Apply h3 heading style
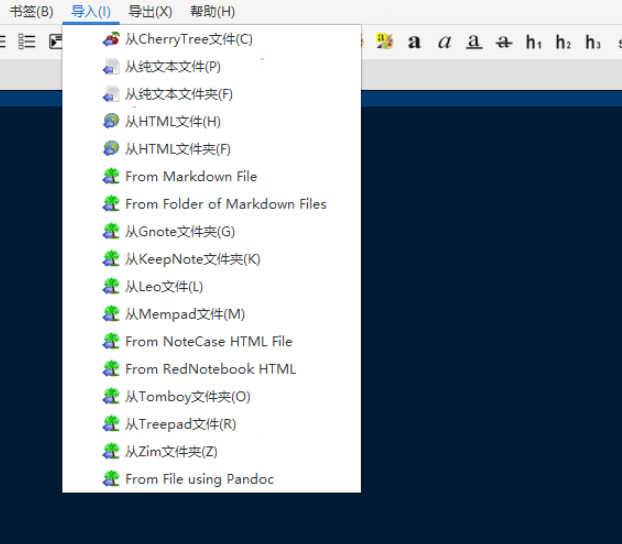 point(593,42)
